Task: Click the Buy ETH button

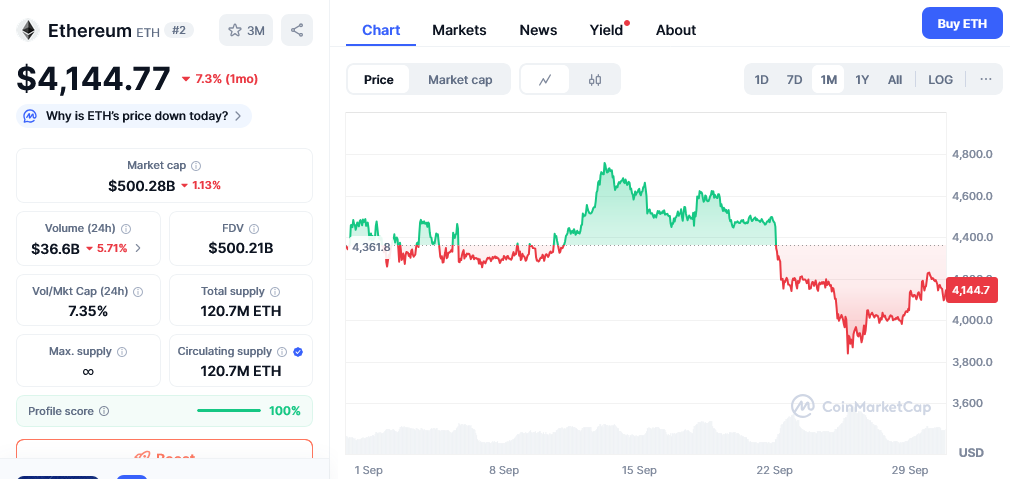Action: (x=961, y=23)
